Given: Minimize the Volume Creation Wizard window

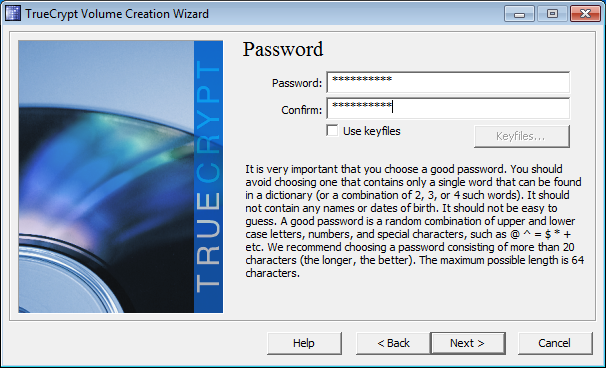Looking at the screenshot, I should pos(519,14).
